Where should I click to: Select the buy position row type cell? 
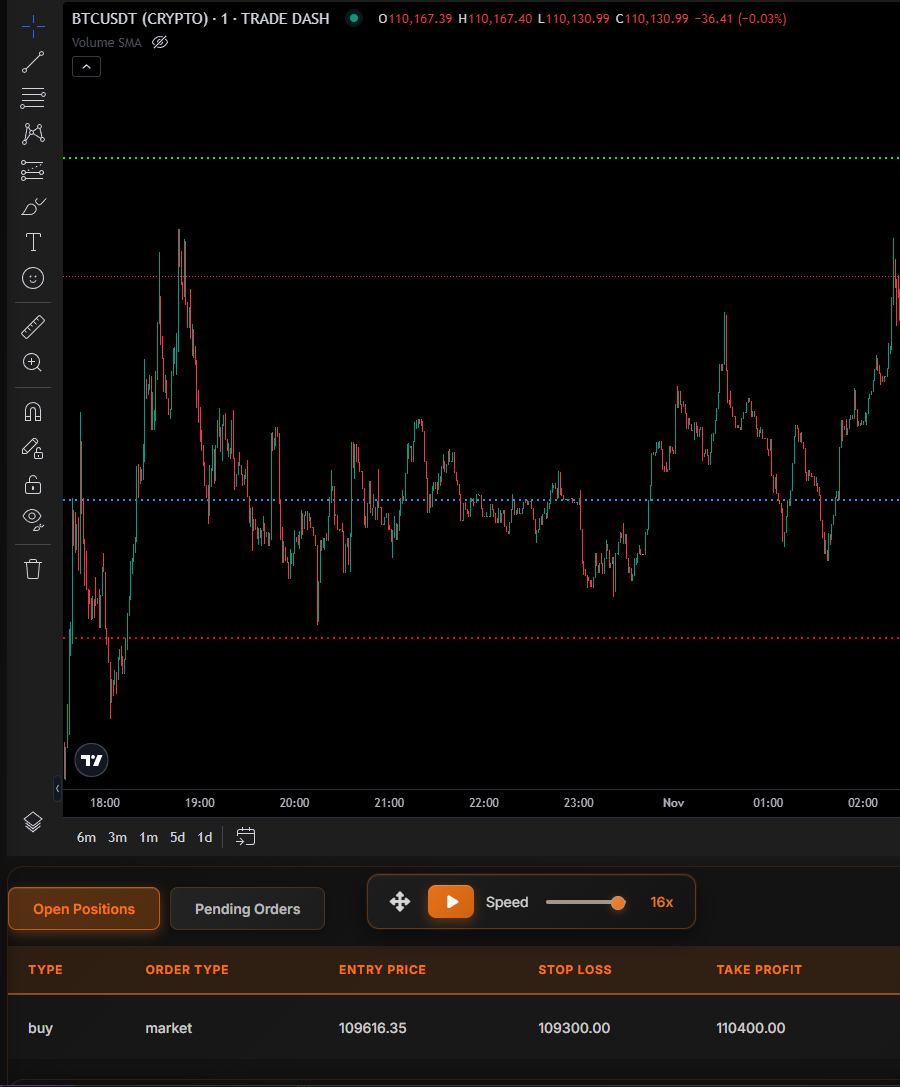tap(40, 1028)
